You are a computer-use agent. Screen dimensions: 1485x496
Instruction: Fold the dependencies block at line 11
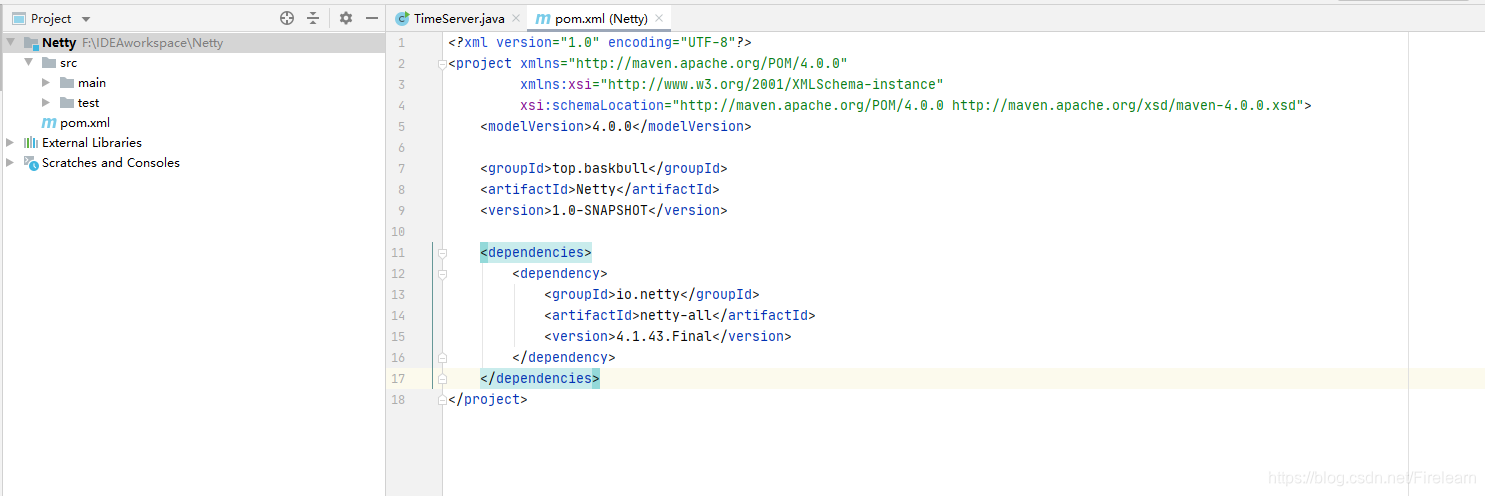tap(442, 252)
